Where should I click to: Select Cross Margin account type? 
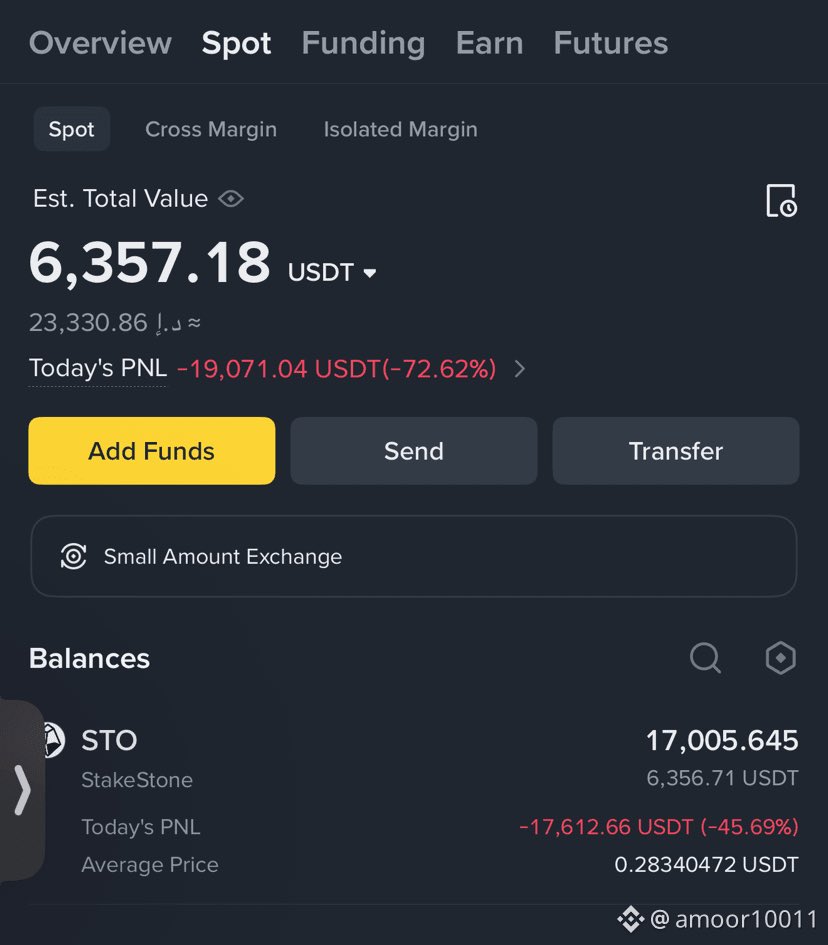point(211,130)
